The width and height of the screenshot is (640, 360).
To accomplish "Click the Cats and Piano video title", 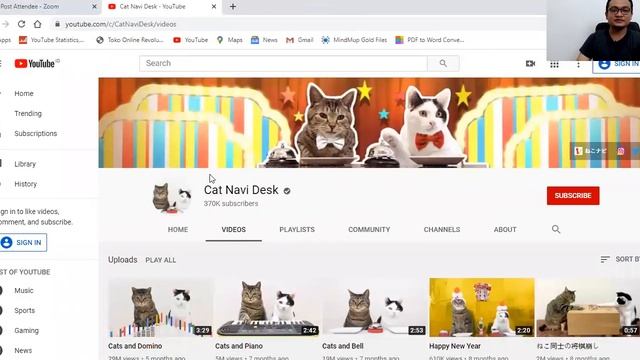I will (239, 346).
